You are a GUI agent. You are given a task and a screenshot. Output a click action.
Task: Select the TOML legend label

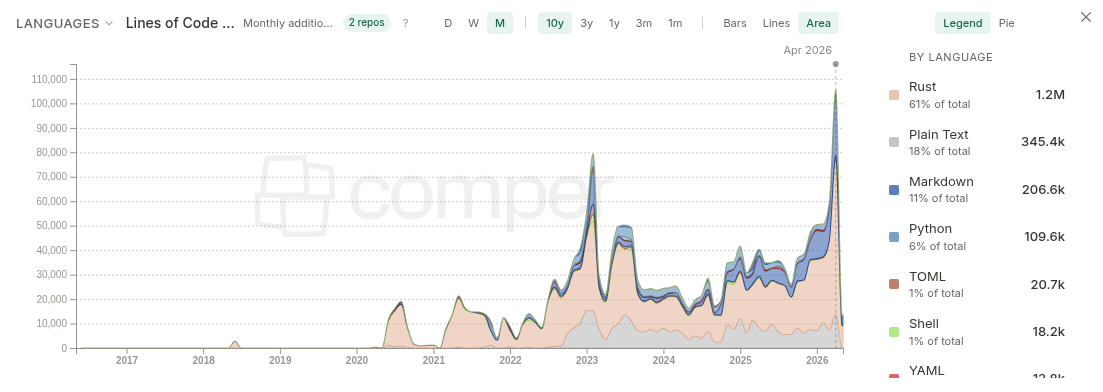927,277
